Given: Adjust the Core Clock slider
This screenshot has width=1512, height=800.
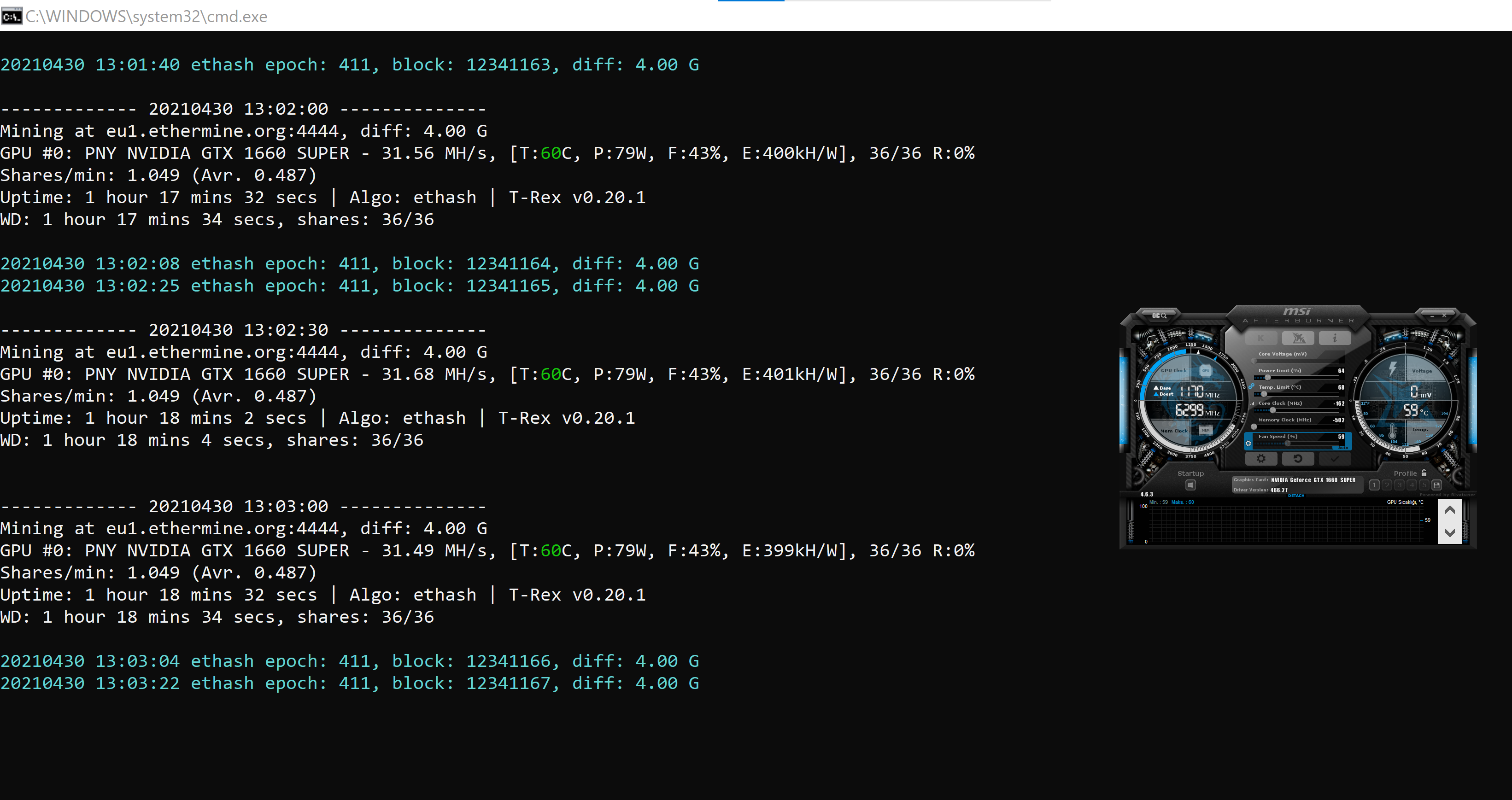Looking at the screenshot, I should (x=1296, y=411).
